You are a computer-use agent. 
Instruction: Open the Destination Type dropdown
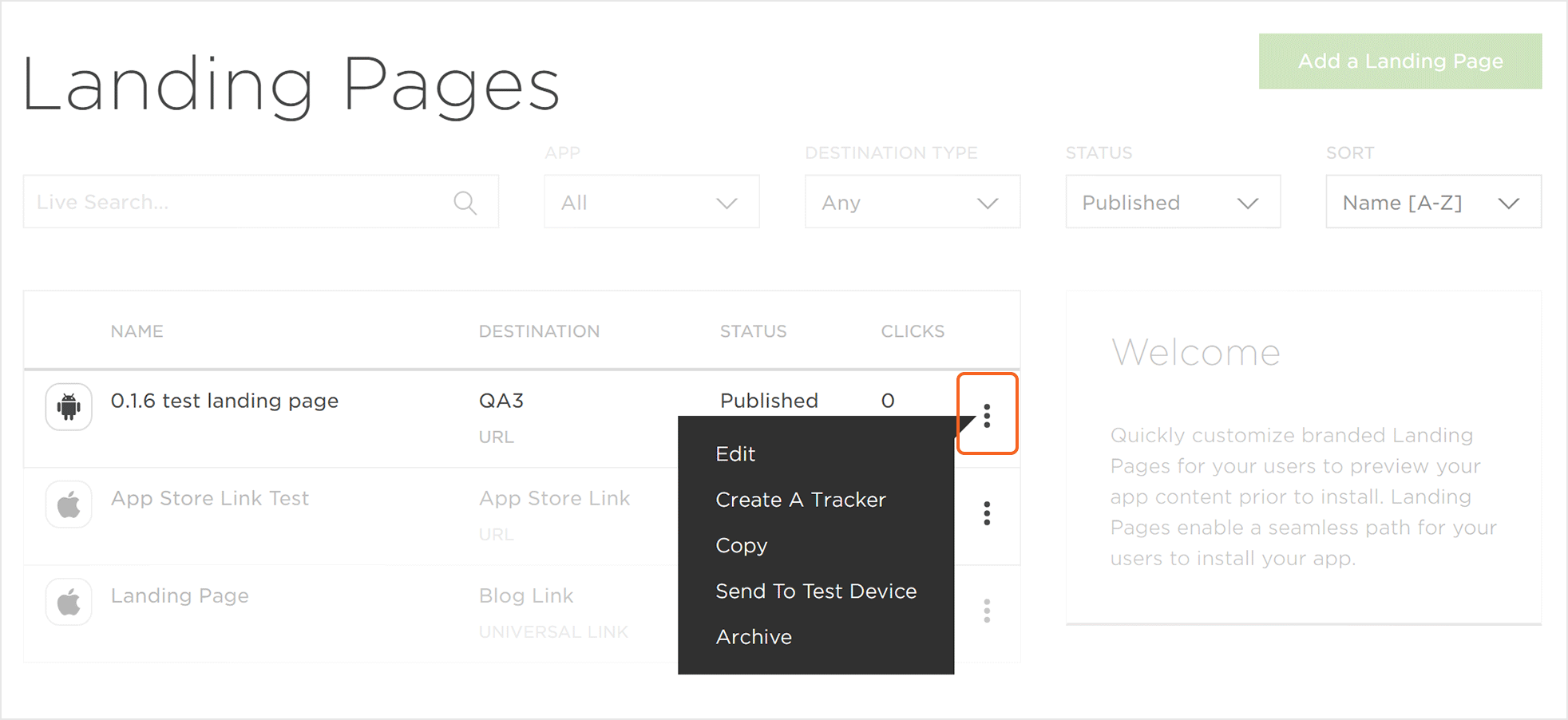[912, 202]
